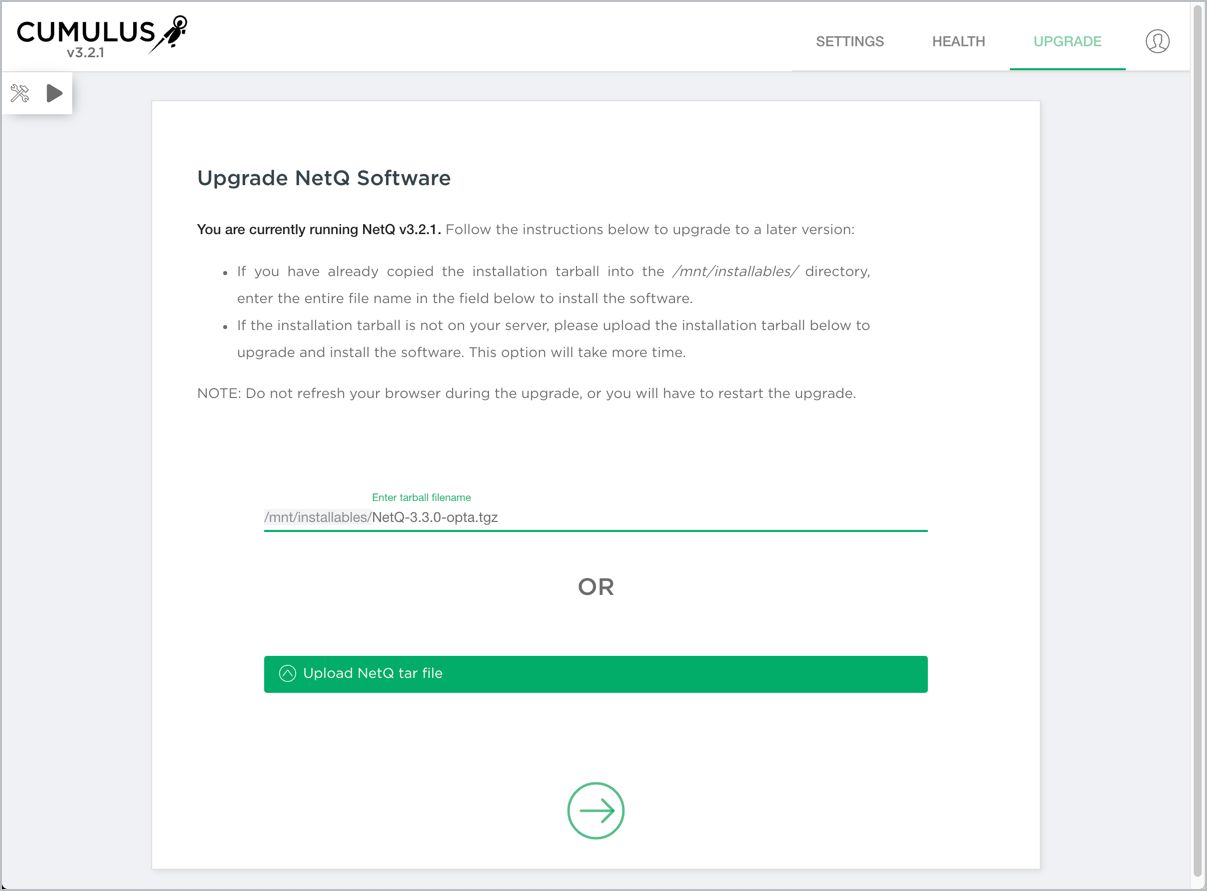Click the rocket turtle logo mark
1207x891 pixels.
point(171,33)
